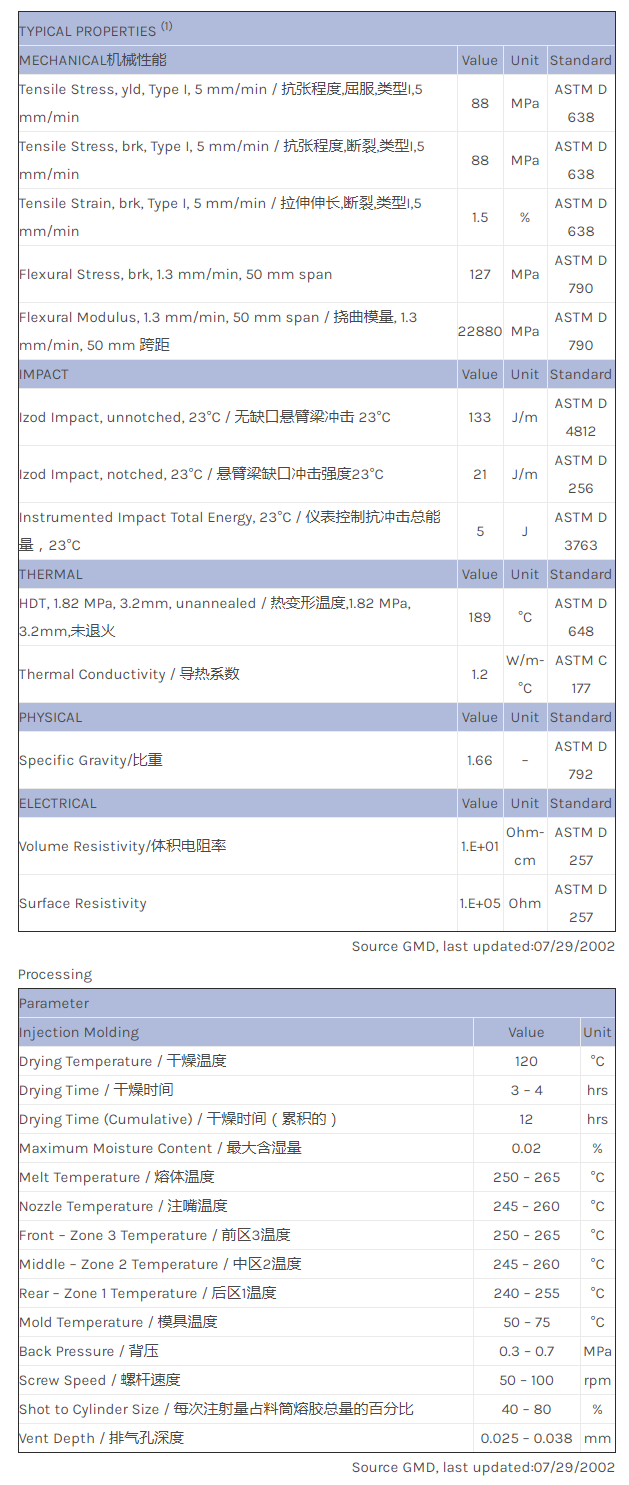Click the THERMAL section header
Viewport: 629px width, 1485px height.
[x=51, y=574]
